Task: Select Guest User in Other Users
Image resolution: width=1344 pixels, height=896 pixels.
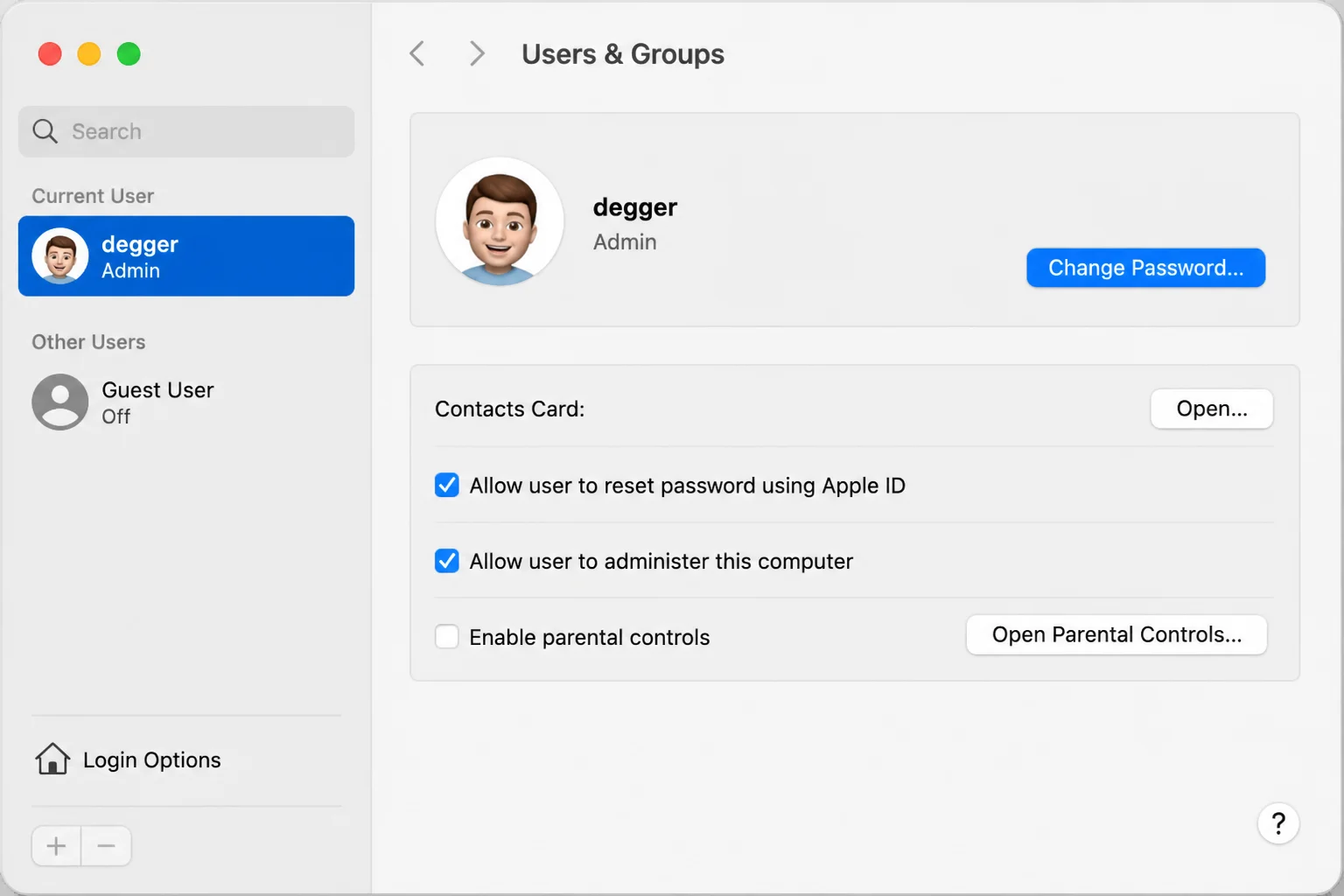Action: [x=186, y=402]
